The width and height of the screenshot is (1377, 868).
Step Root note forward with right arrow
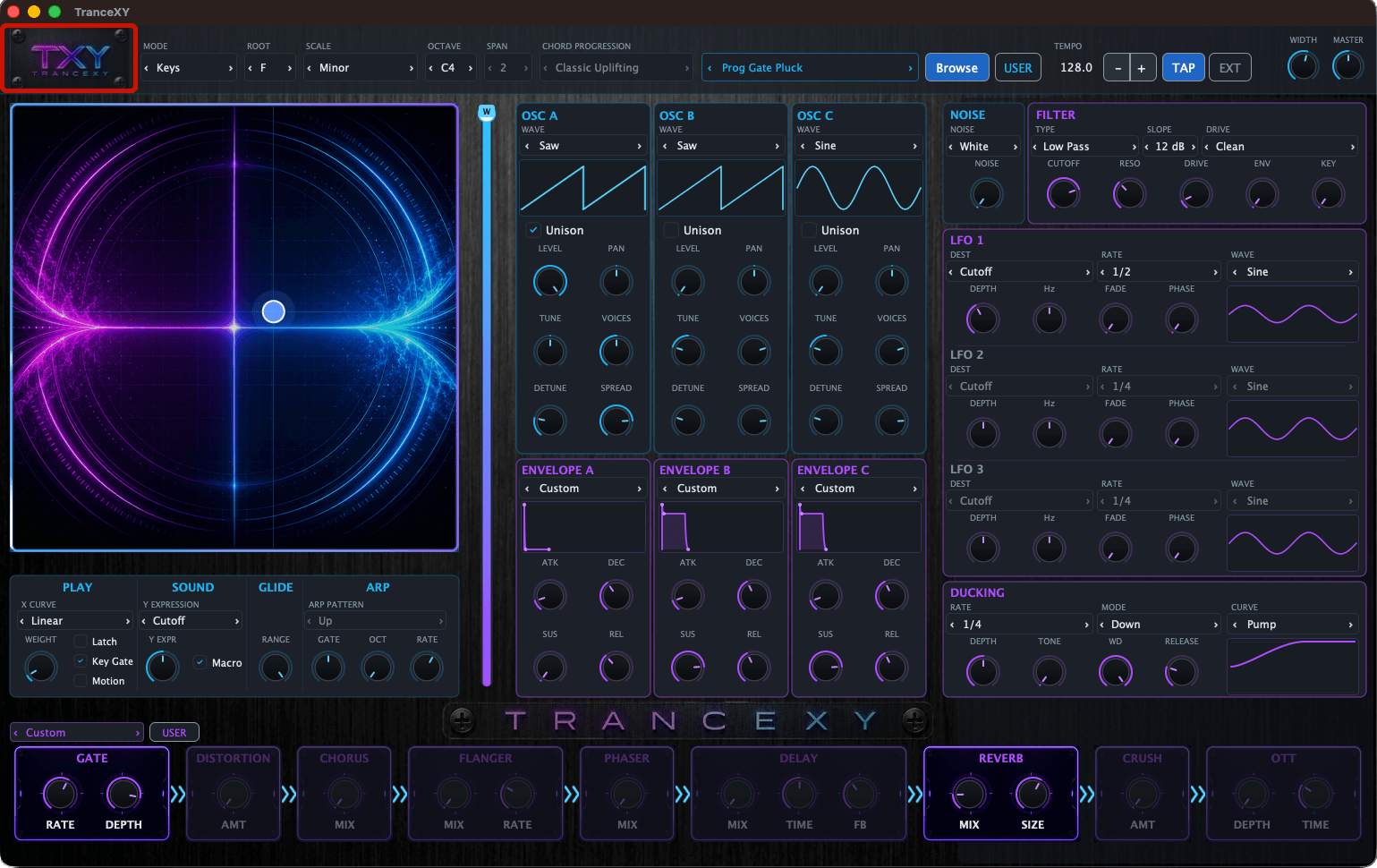[x=289, y=68]
